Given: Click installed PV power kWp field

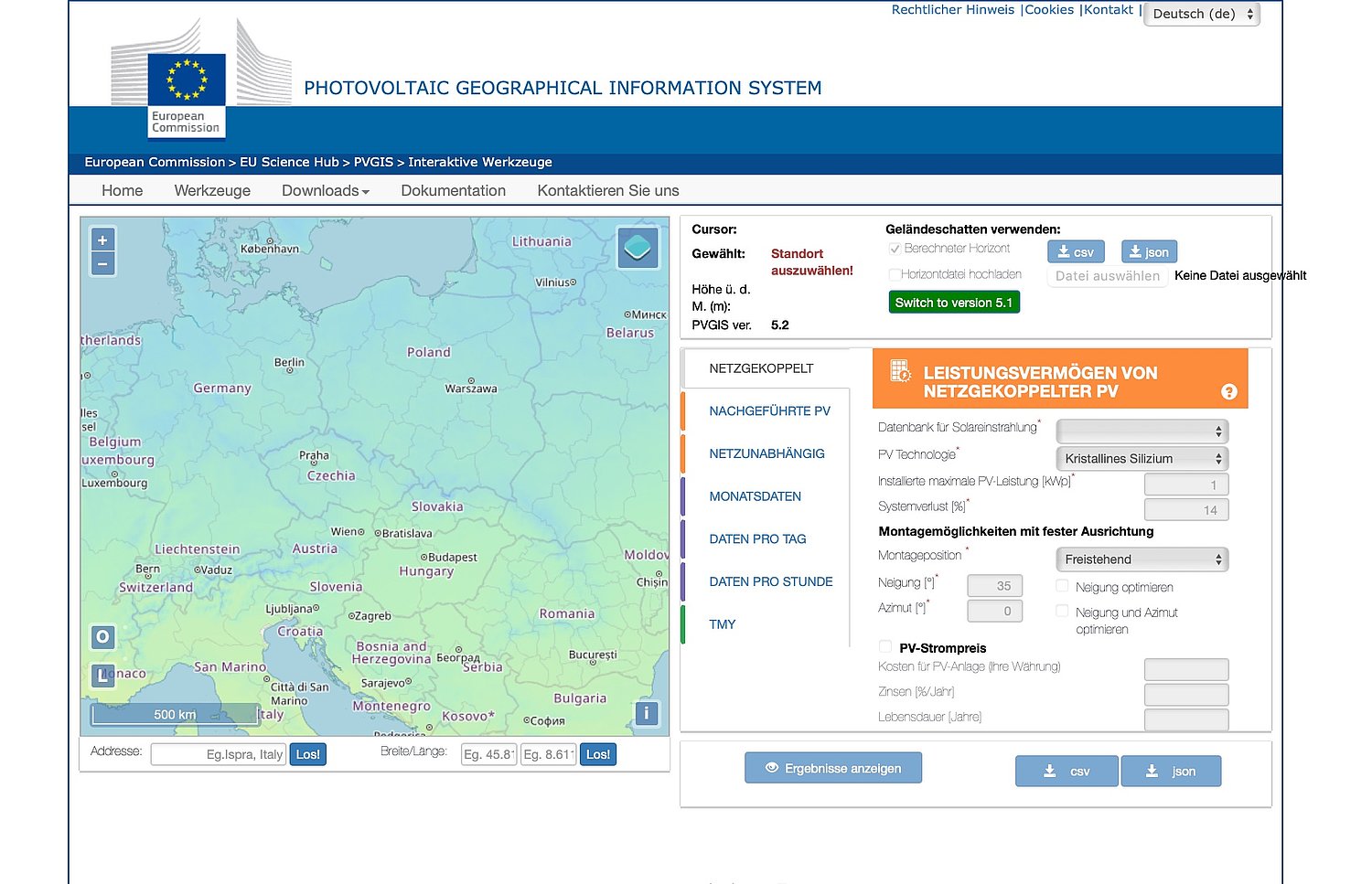Looking at the screenshot, I should point(1186,485).
